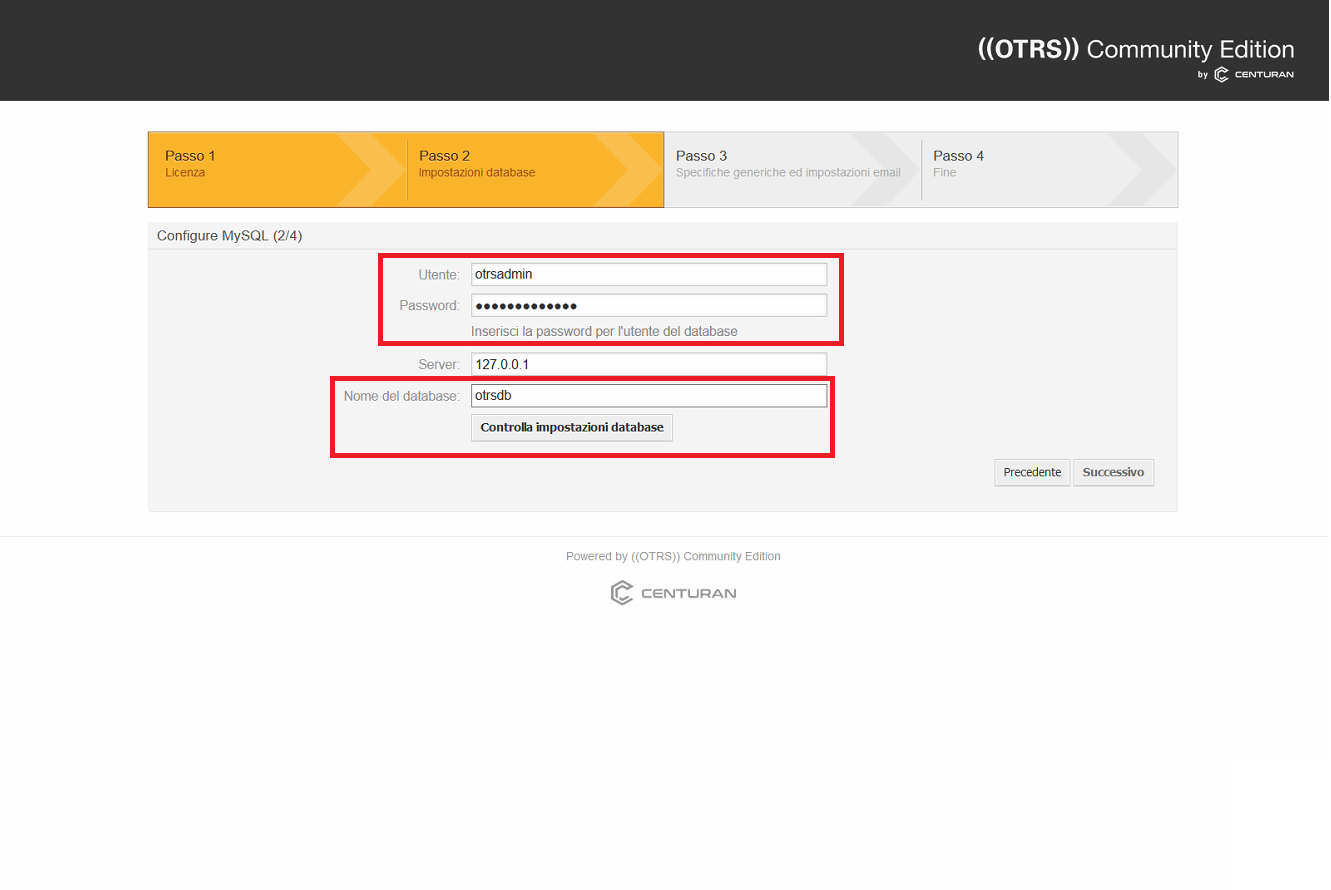Select the Server field with 127.0.0.1
This screenshot has height=890, width=1331.
[x=649, y=365]
